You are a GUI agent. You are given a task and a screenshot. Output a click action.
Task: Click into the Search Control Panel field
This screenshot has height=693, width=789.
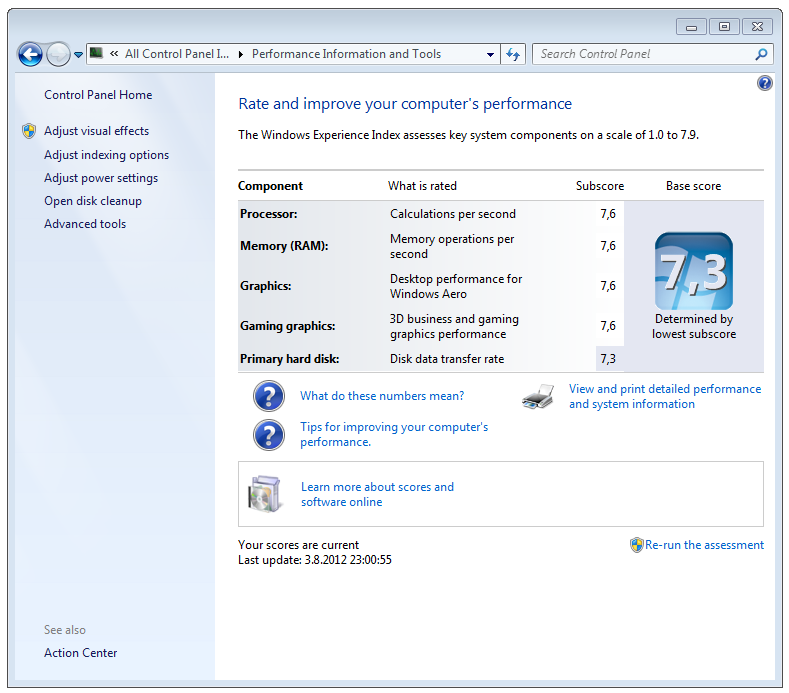click(640, 55)
